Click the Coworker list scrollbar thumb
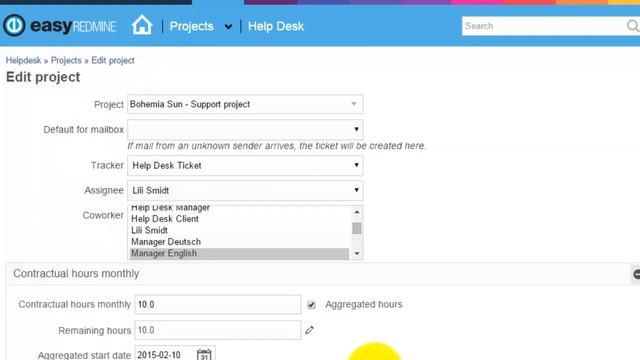Viewport: 640px width, 360px height. click(357, 228)
